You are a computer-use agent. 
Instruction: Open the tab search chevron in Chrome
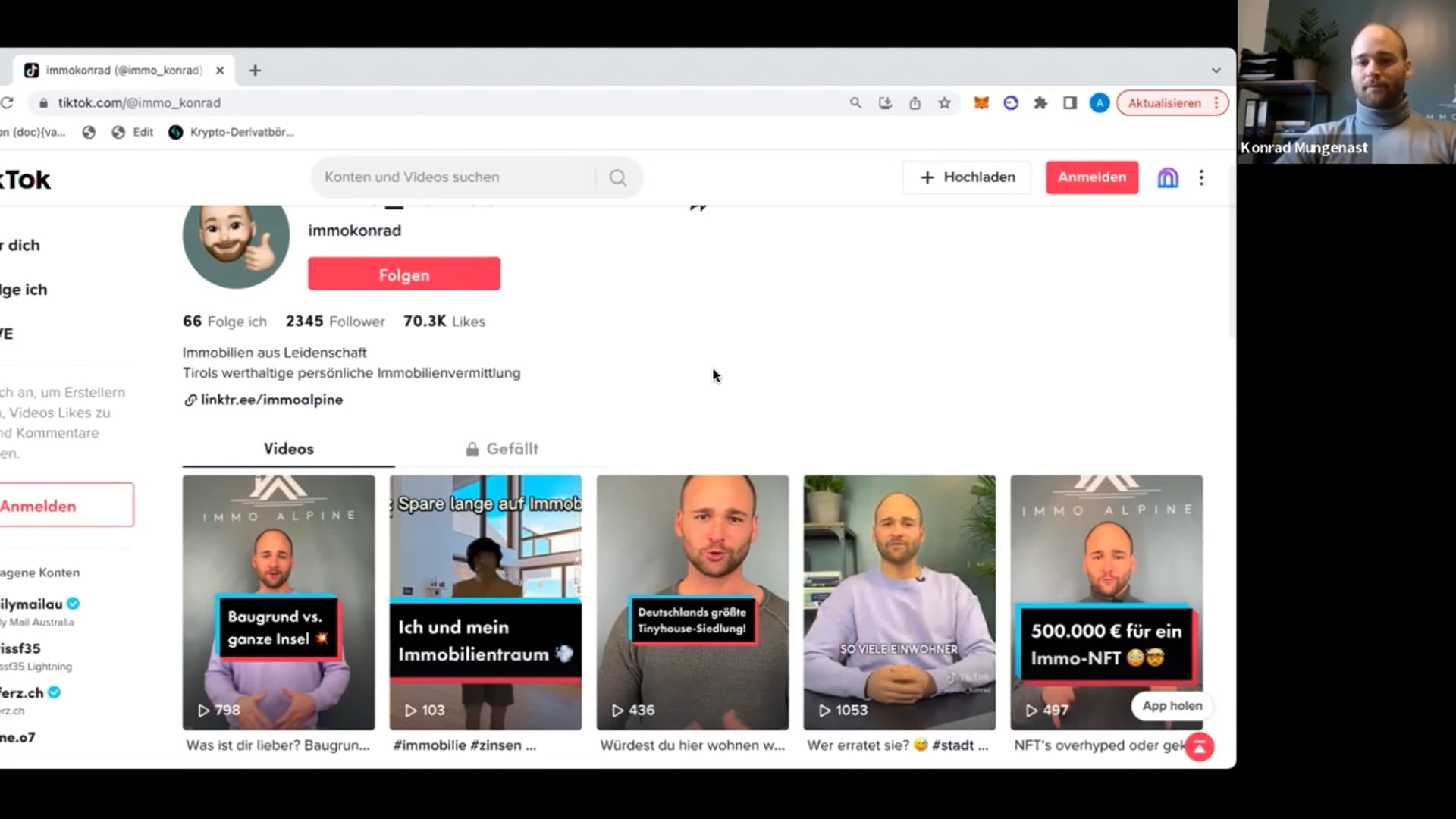click(1216, 70)
